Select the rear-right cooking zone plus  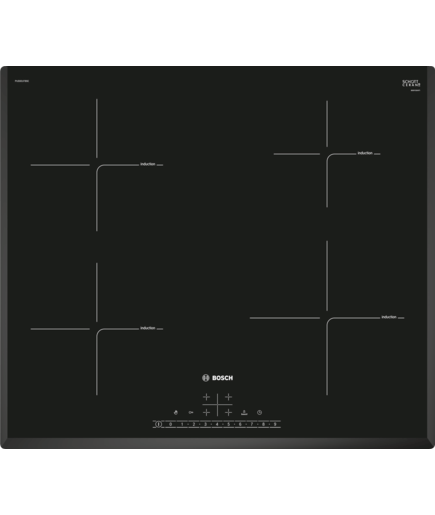(228, 397)
